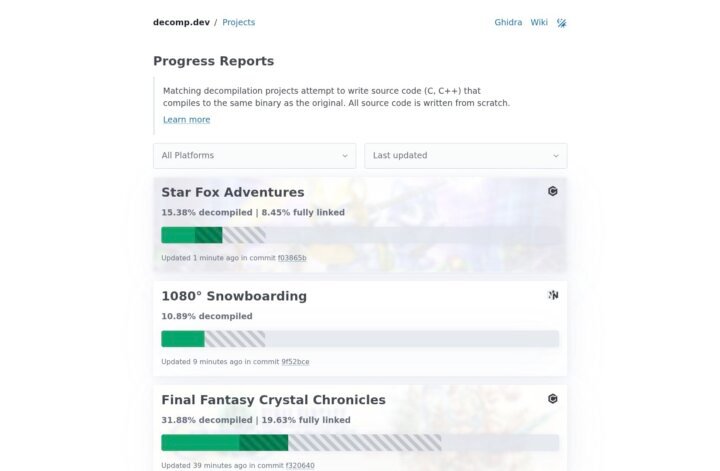The width and height of the screenshot is (720, 471).
Task: Click the GameCube icon on Star Fox Adventures
Action: point(553,191)
